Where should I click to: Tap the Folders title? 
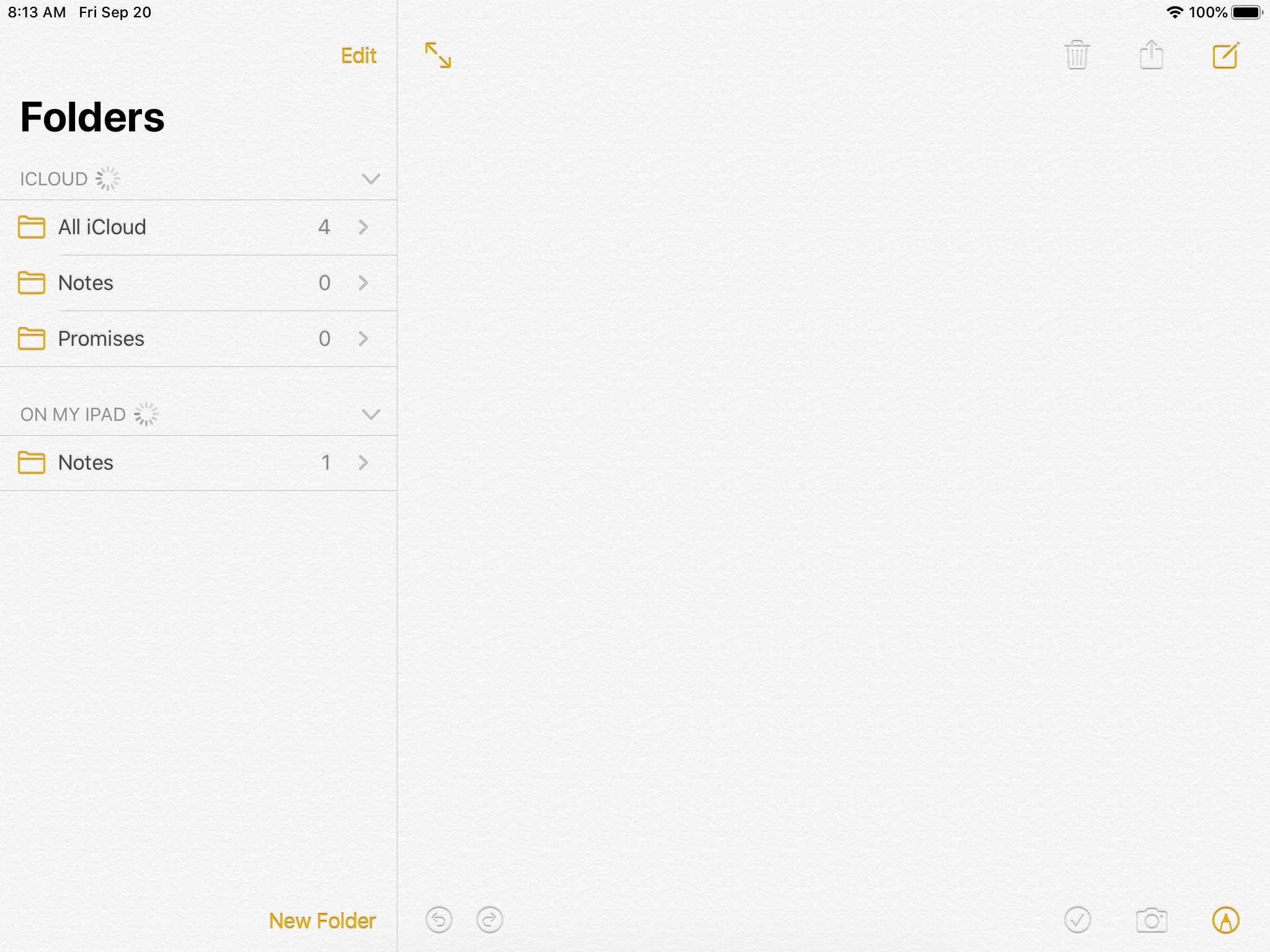(x=92, y=117)
